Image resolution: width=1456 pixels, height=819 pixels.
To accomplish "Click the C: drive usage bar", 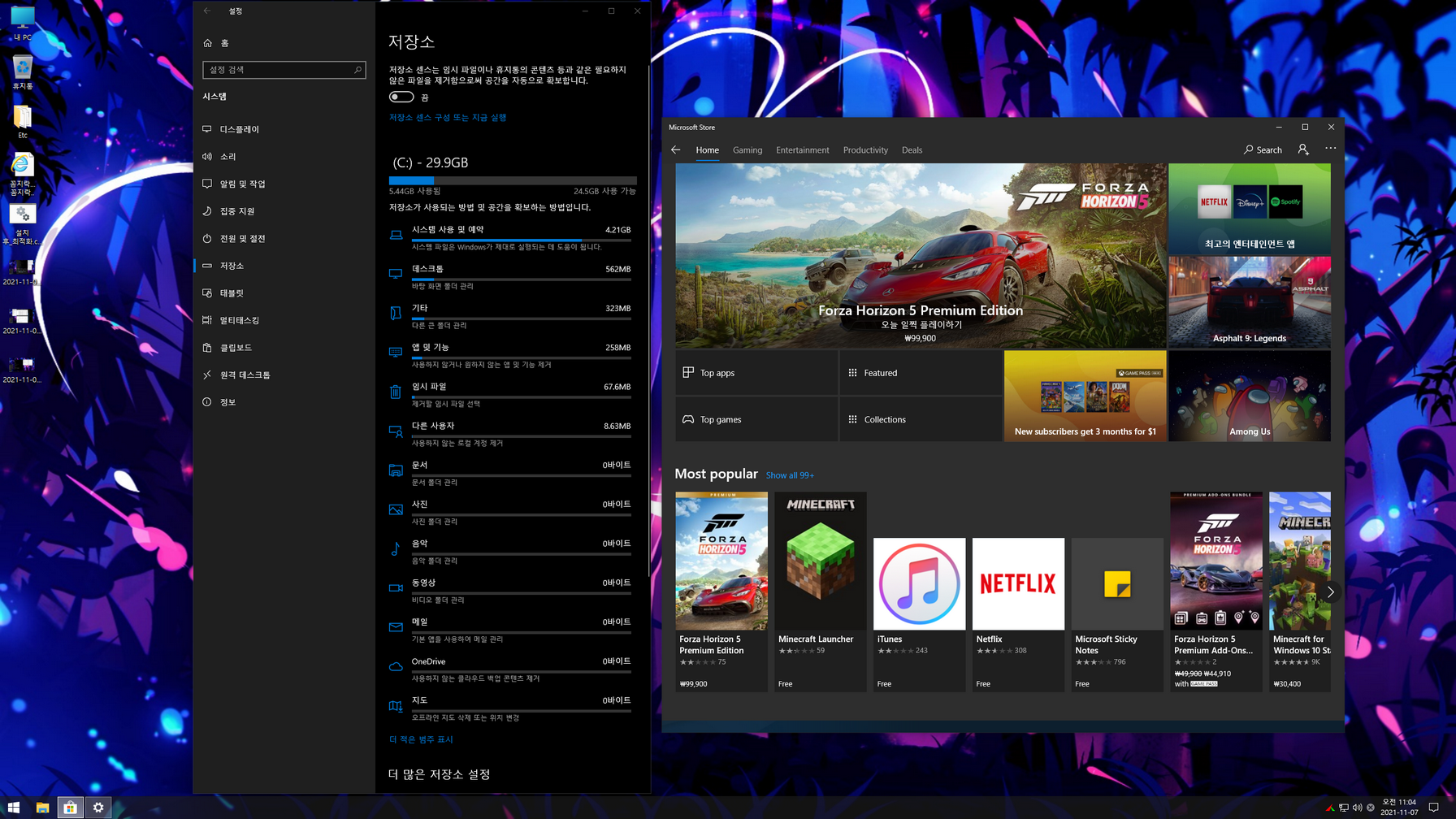I will pyautogui.click(x=513, y=180).
